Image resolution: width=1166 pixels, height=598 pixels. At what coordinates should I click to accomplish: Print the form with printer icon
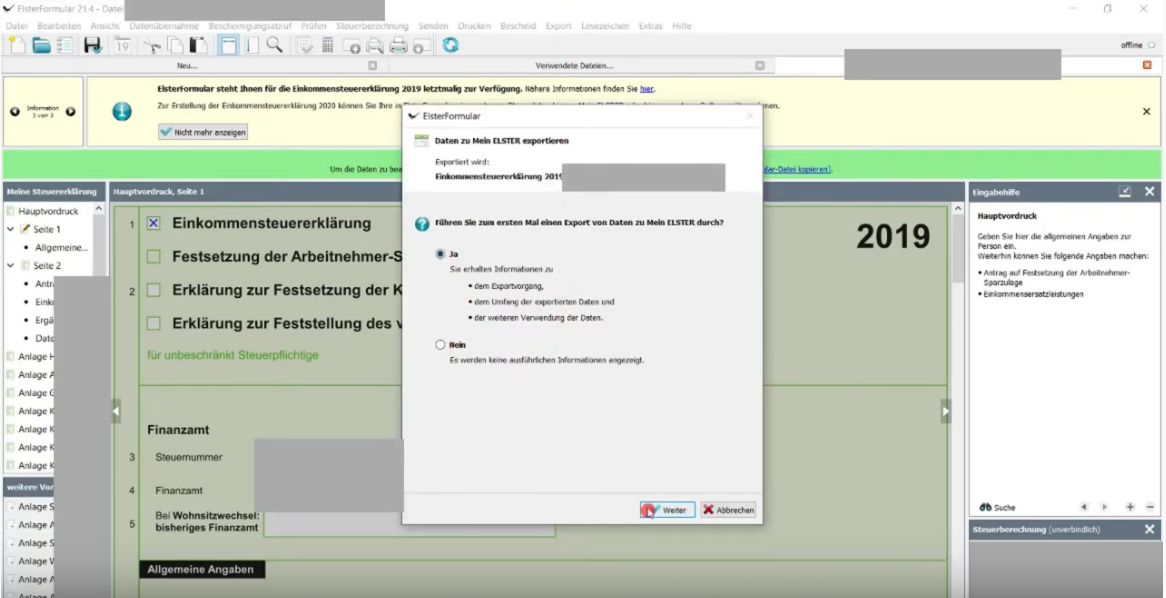pyautogui.click(x=399, y=45)
